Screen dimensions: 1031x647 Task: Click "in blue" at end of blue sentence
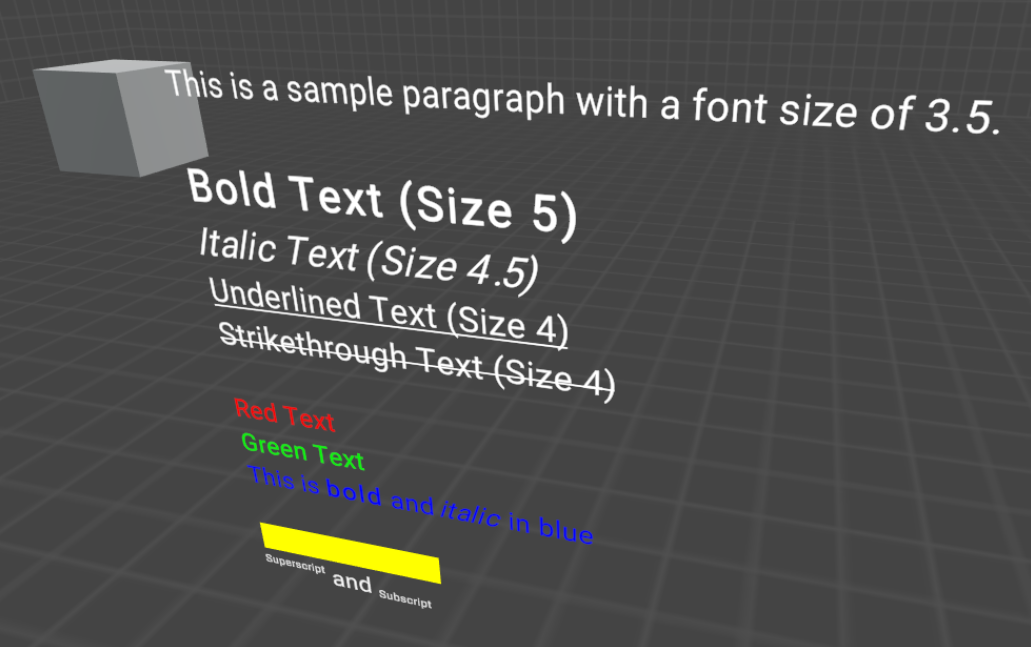point(550,528)
